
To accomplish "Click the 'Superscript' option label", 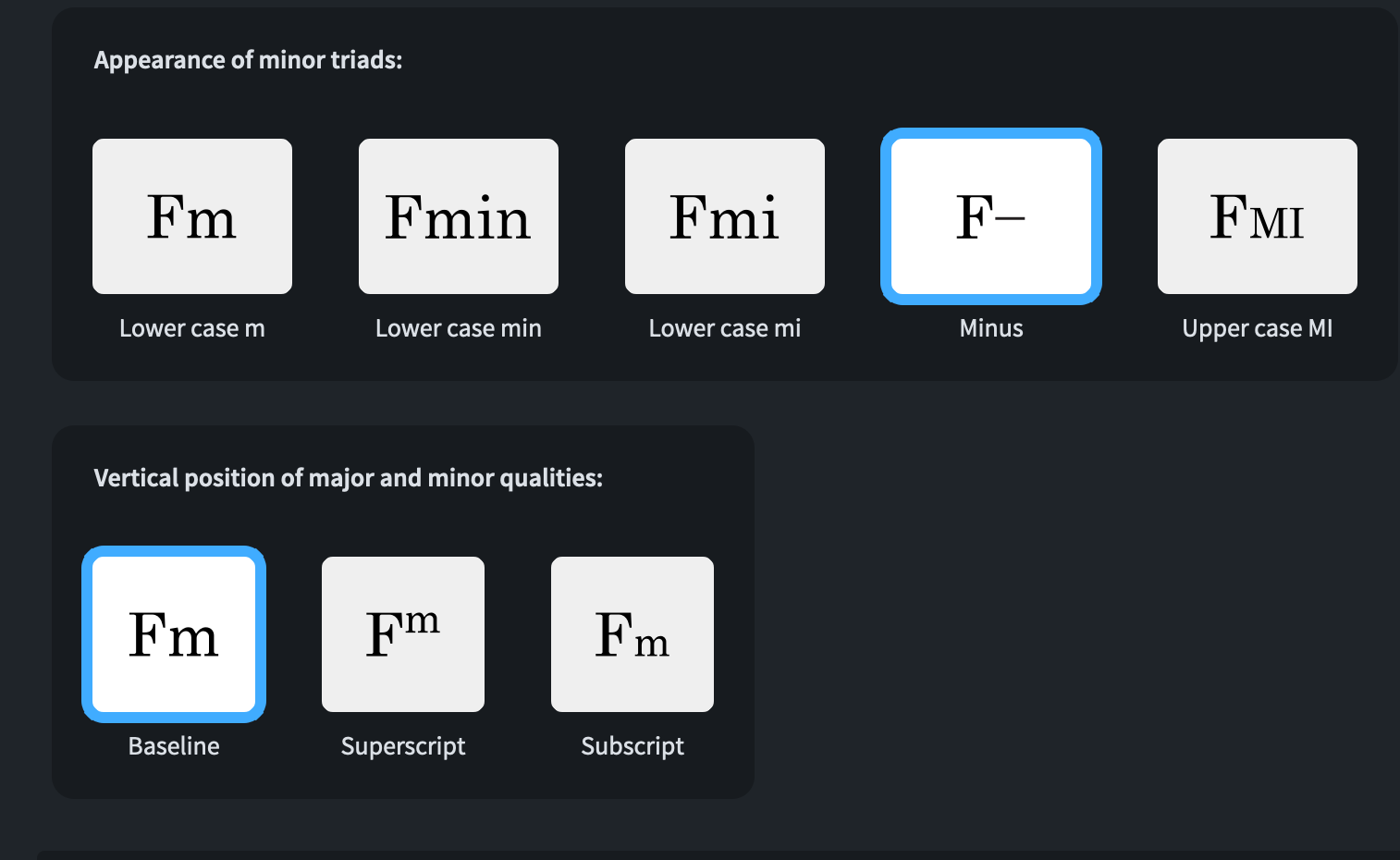I will (x=403, y=746).
